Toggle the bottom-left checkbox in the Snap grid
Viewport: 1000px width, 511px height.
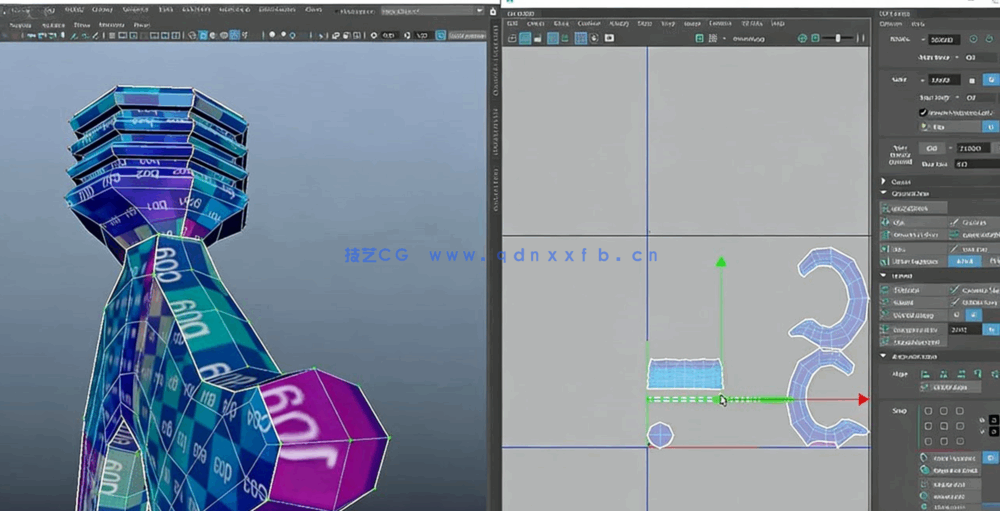pos(928,441)
